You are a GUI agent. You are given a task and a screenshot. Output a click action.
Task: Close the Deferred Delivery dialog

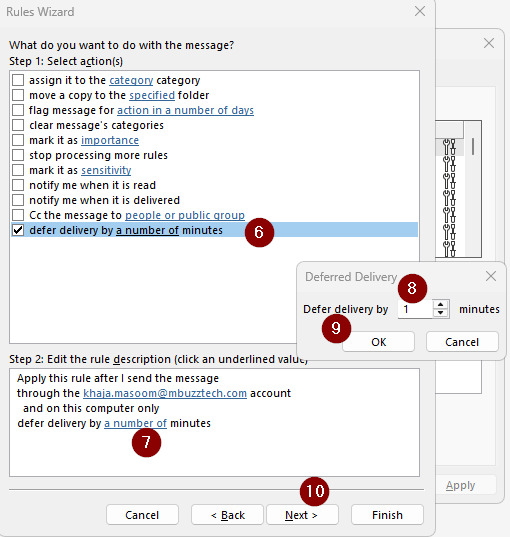(x=491, y=276)
